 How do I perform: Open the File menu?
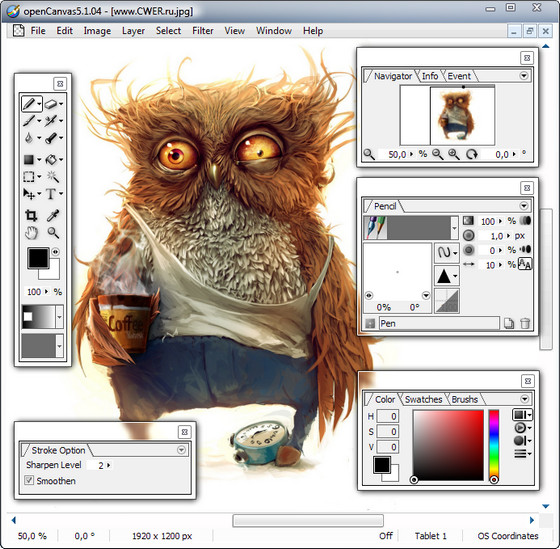tap(38, 31)
